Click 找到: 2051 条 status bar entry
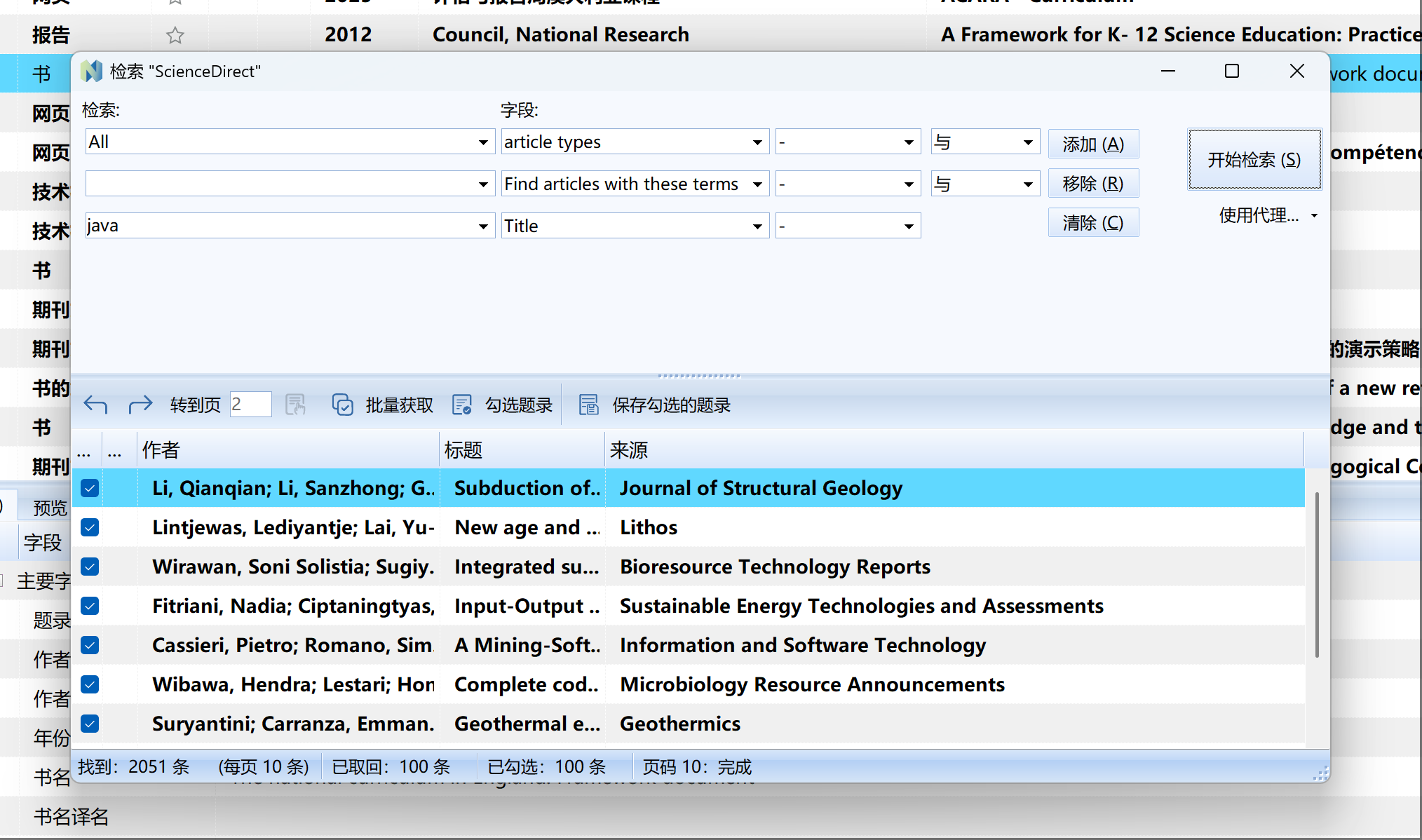Viewport: 1422px width, 840px height. tap(133, 766)
